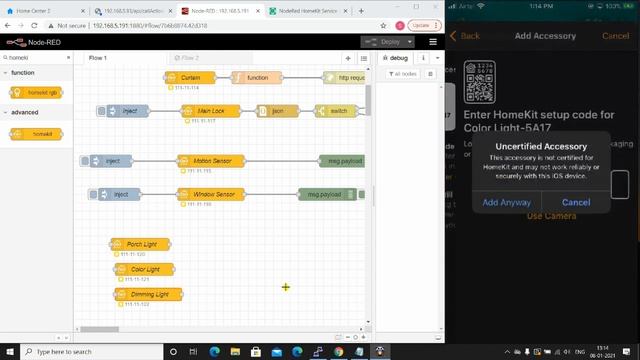The width and height of the screenshot is (640, 360).
Task: Toggle the Window Sensor debug node output button
Action: pos(362,194)
